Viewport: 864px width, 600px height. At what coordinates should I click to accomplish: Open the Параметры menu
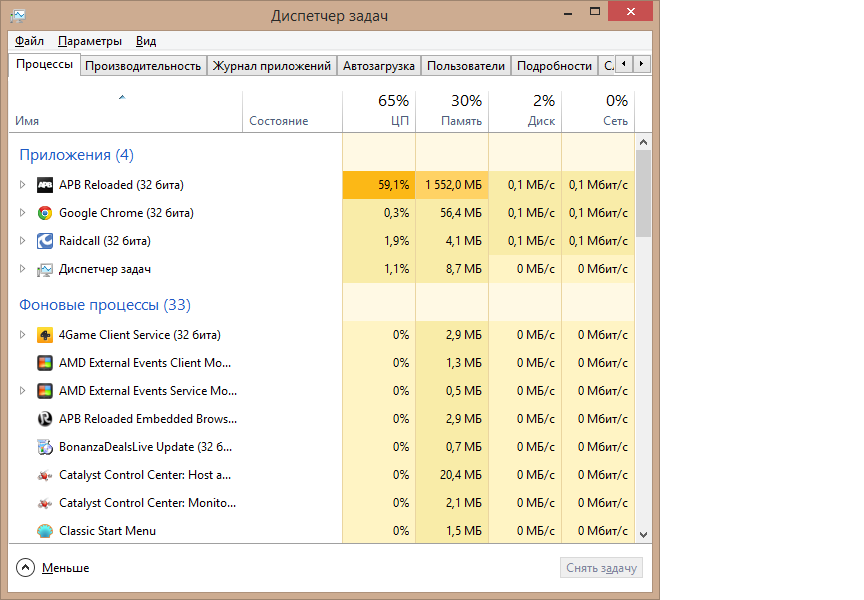tap(90, 41)
